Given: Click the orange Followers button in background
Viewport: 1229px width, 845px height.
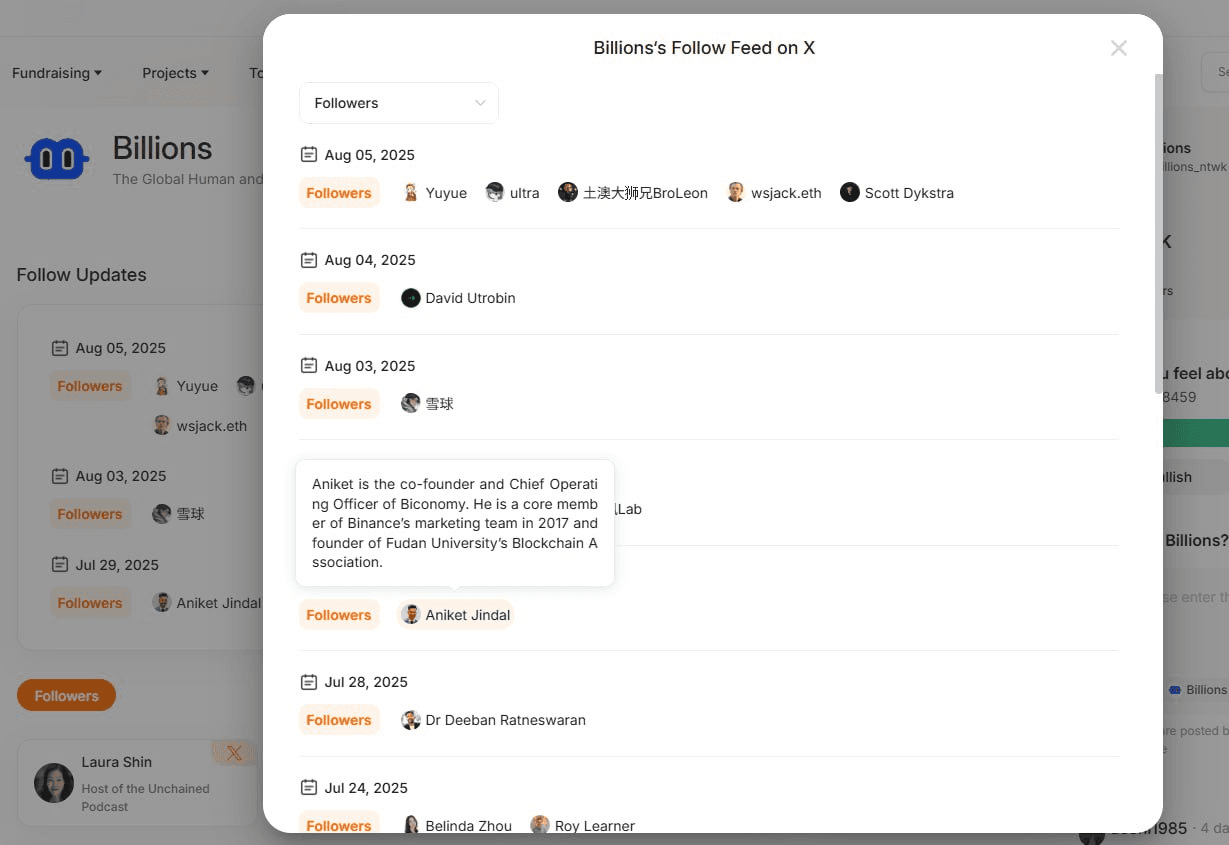Looking at the screenshot, I should pyautogui.click(x=66, y=696).
